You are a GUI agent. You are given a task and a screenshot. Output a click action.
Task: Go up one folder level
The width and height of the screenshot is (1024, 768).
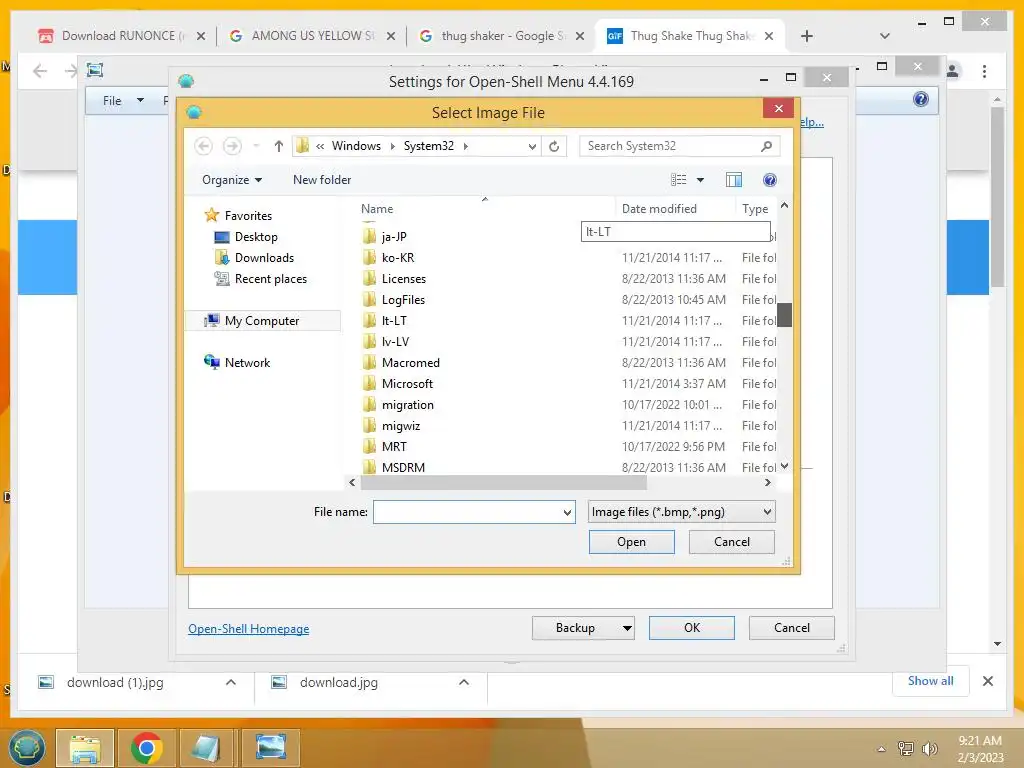[x=279, y=146]
